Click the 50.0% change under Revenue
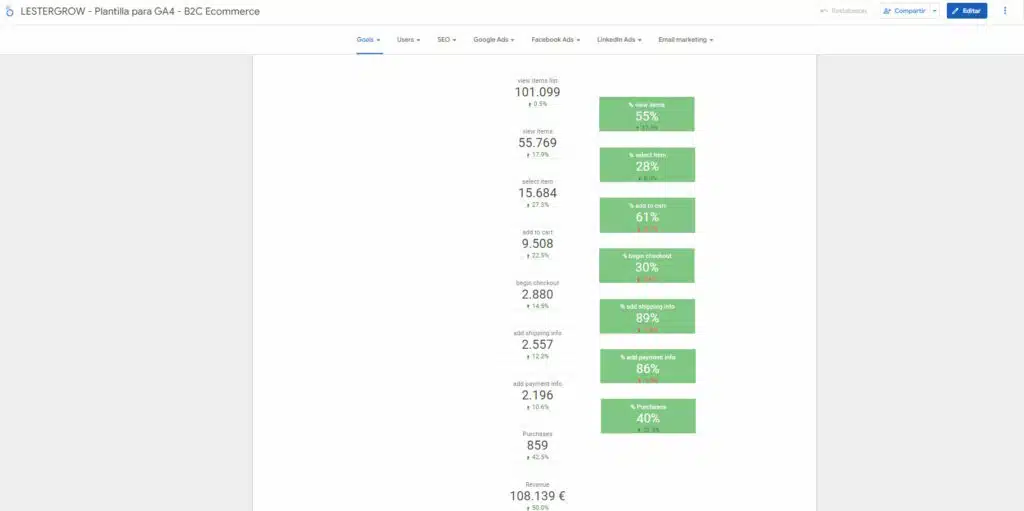 click(x=538, y=508)
